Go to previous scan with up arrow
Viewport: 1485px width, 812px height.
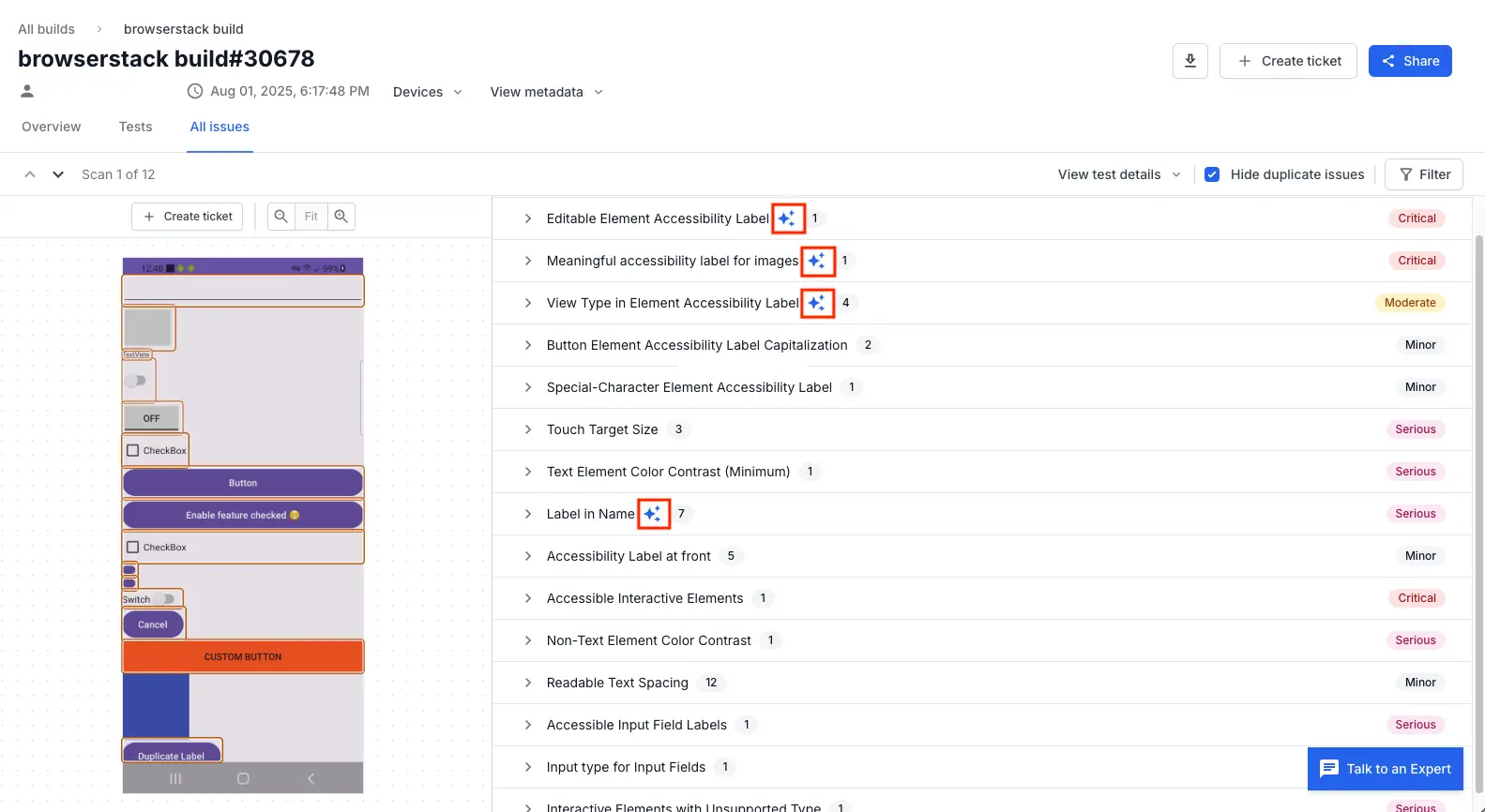click(x=30, y=174)
